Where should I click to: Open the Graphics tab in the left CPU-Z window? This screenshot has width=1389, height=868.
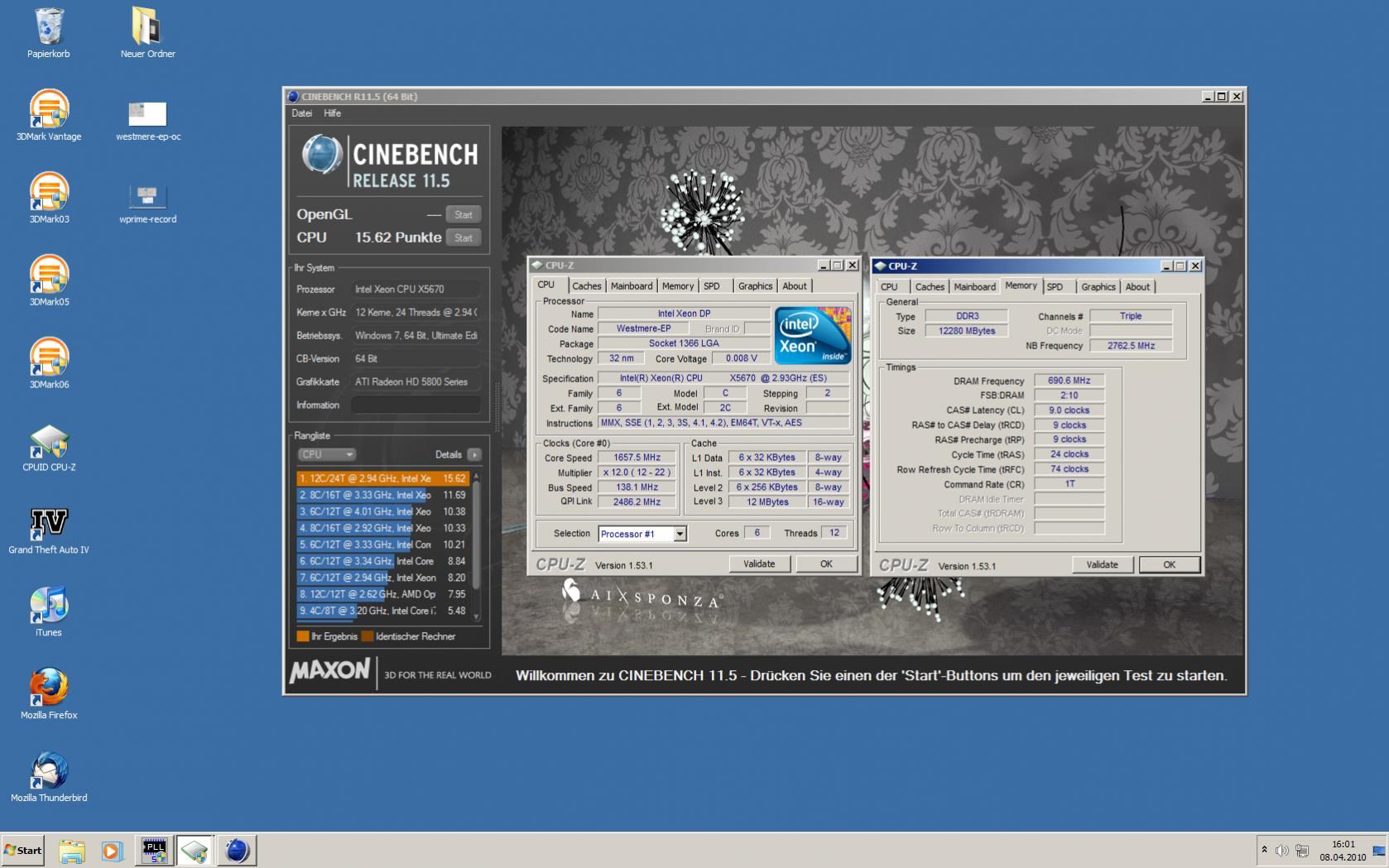point(756,286)
